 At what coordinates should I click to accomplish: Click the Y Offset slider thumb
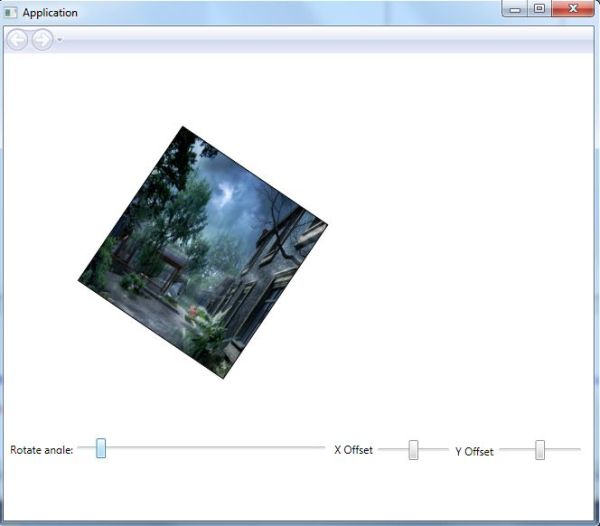coord(540,449)
